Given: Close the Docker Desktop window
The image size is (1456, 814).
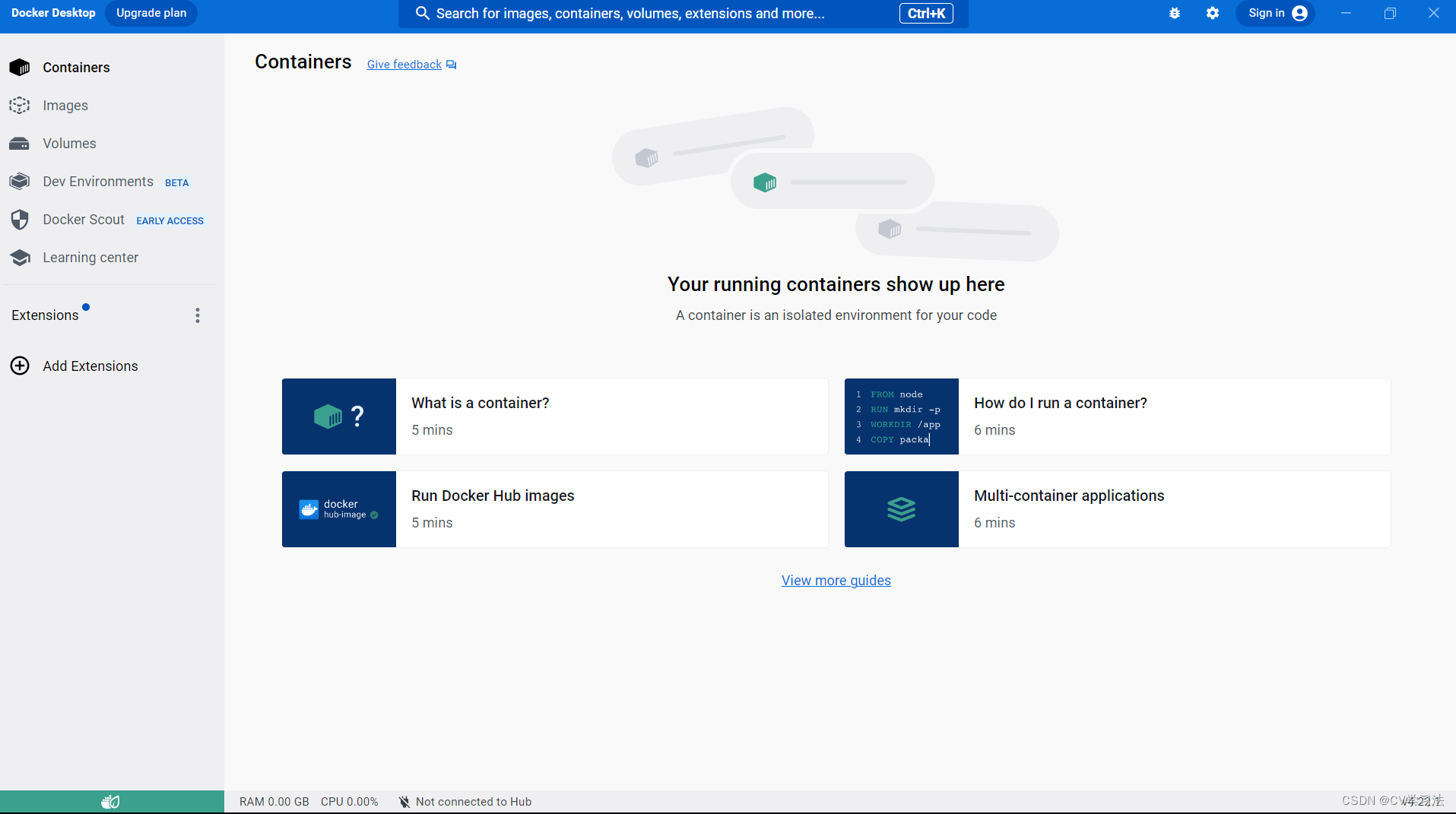Looking at the screenshot, I should coord(1434,13).
